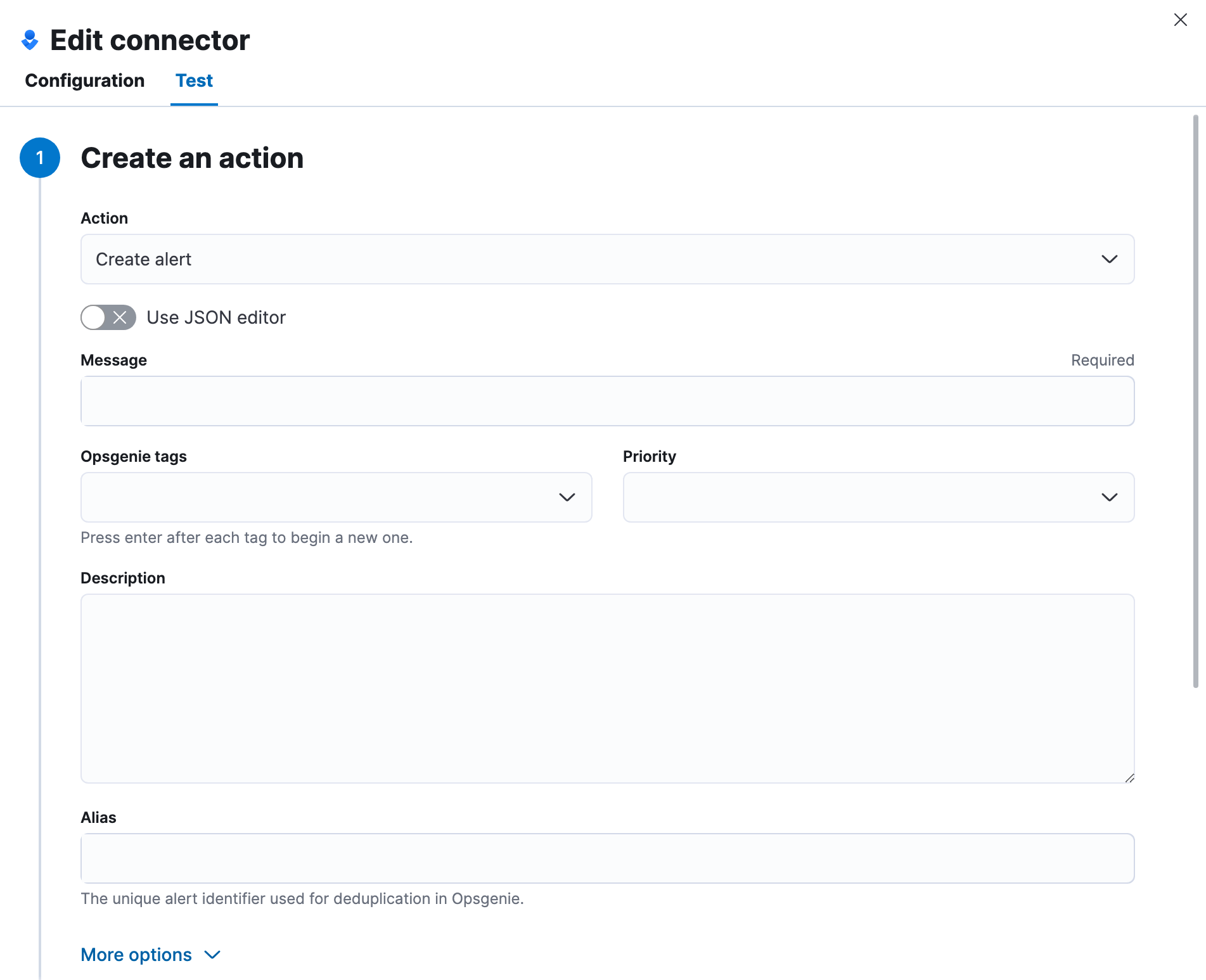Click the Opsgenie tags chevron icon
This screenshot has height=980, width=1206.
click(x=567, y=497)
